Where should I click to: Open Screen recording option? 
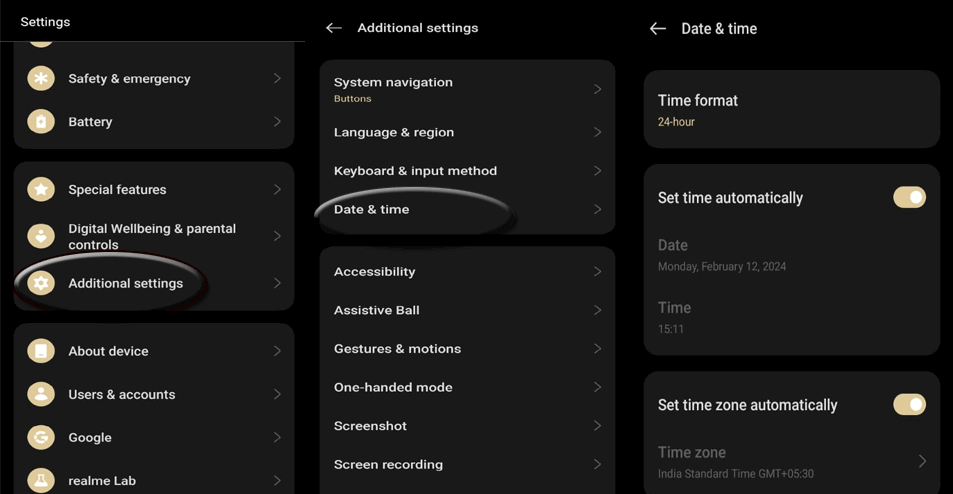pyautogui.click(x=467, y=464)
